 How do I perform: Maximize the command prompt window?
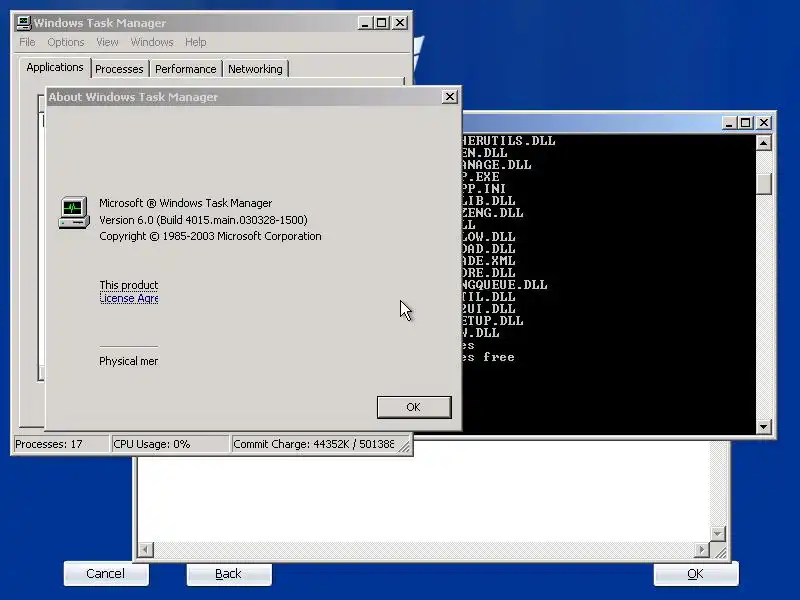746,123
